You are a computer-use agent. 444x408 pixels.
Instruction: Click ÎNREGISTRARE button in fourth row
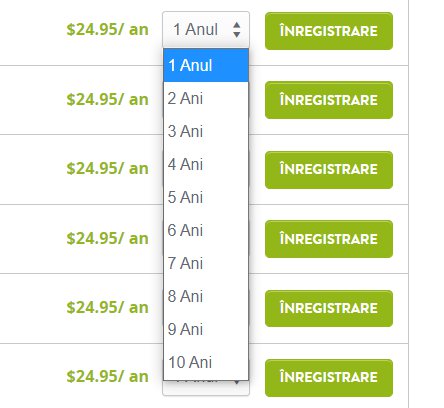pos(329,239)
